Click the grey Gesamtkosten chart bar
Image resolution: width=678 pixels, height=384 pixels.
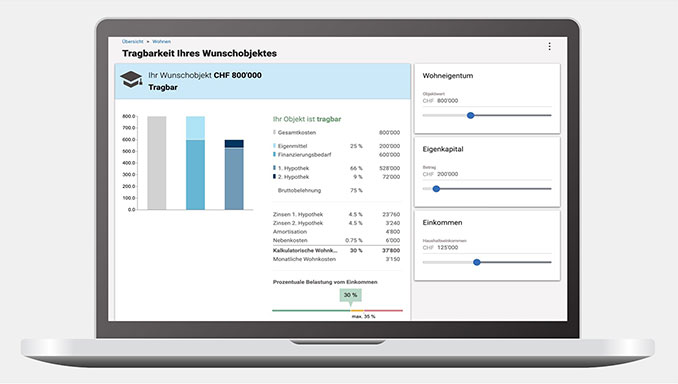click(157, 163)
